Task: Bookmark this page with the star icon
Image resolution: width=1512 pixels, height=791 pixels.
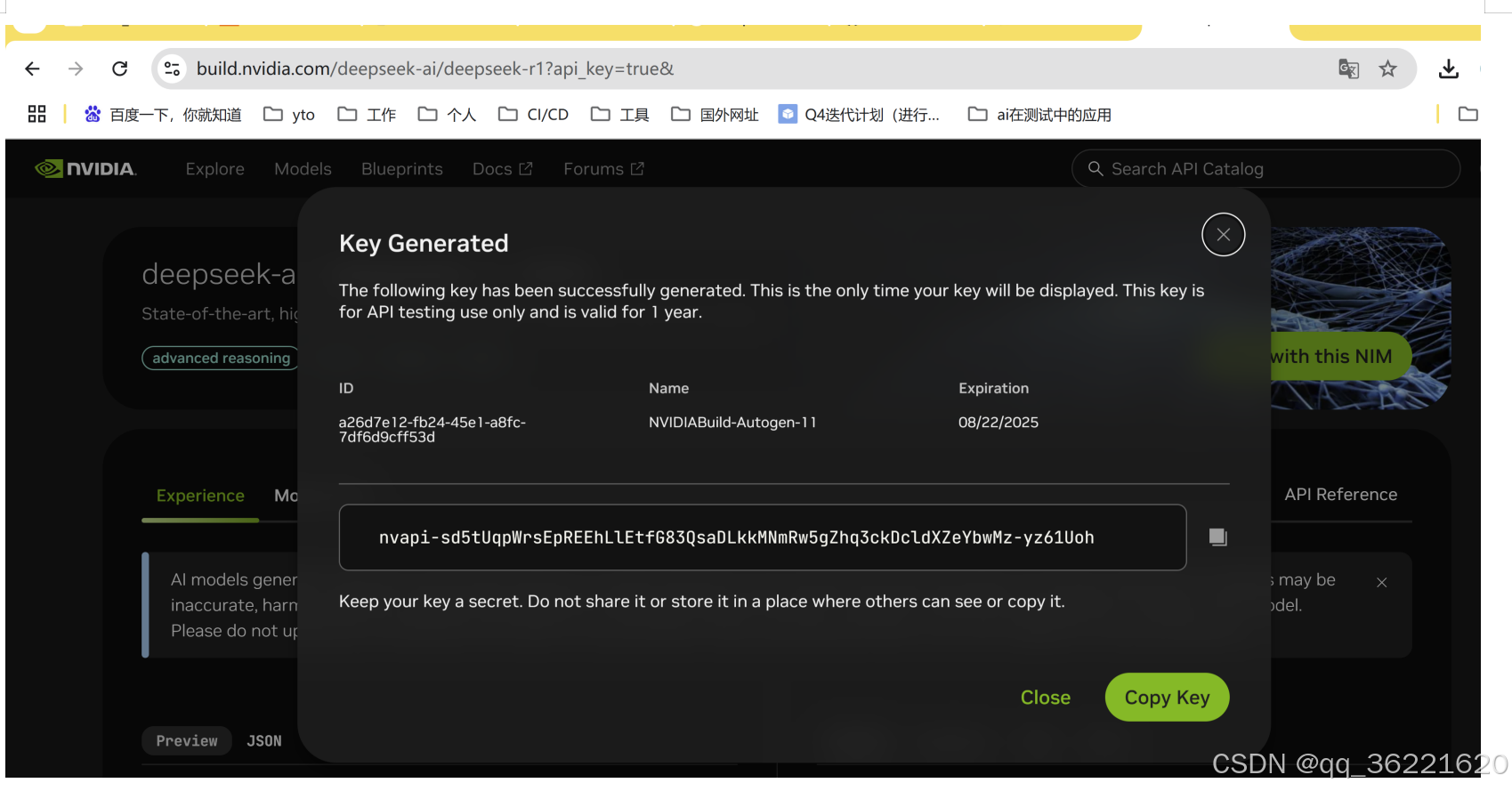Action: click(1387, 69)
